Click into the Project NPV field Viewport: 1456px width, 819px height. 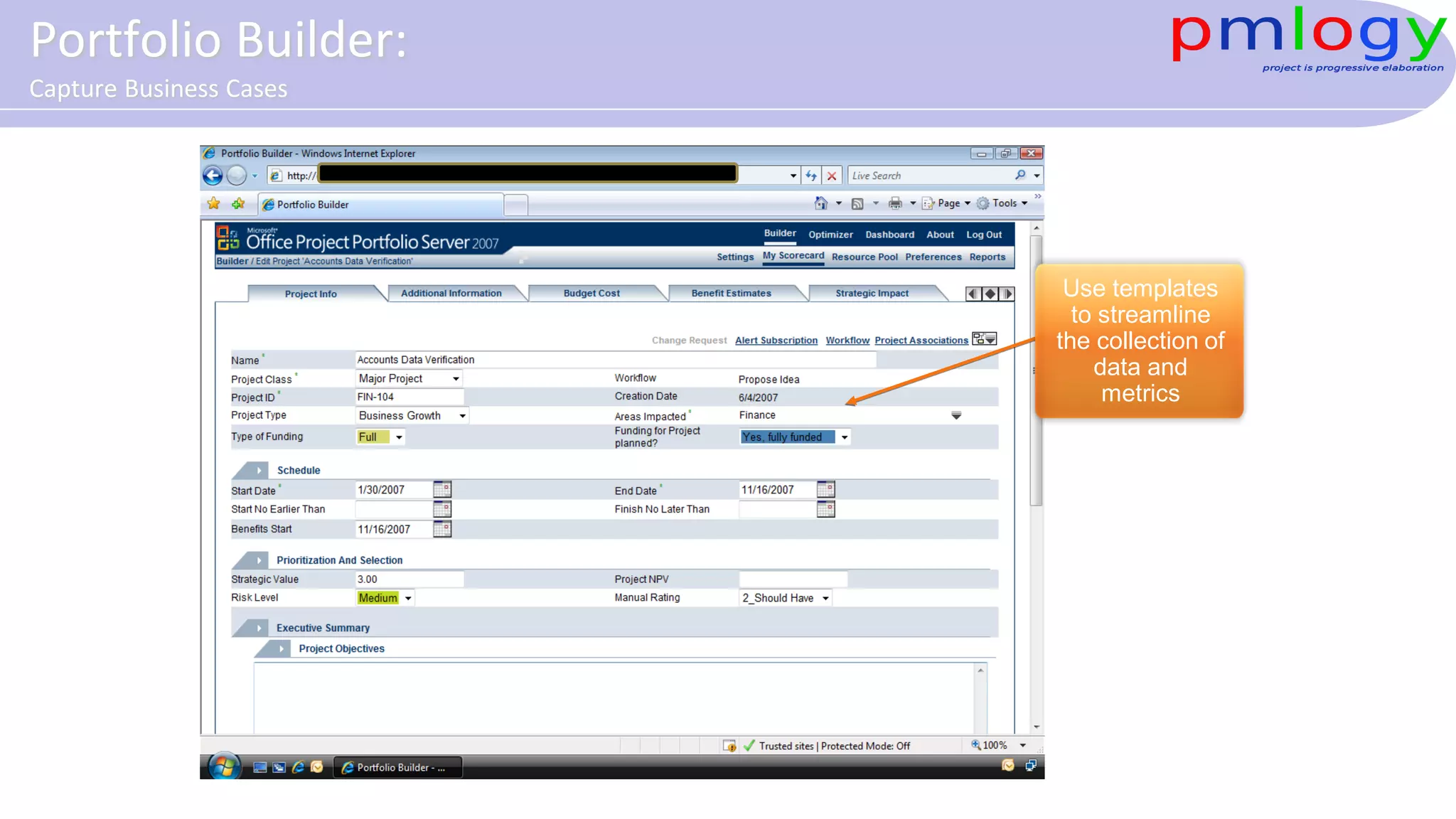tap(793, 579)
